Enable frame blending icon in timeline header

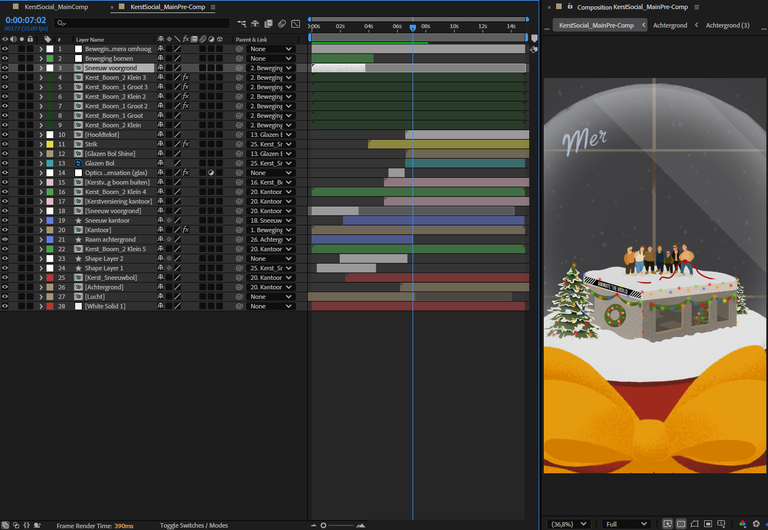tap(268, 23)
